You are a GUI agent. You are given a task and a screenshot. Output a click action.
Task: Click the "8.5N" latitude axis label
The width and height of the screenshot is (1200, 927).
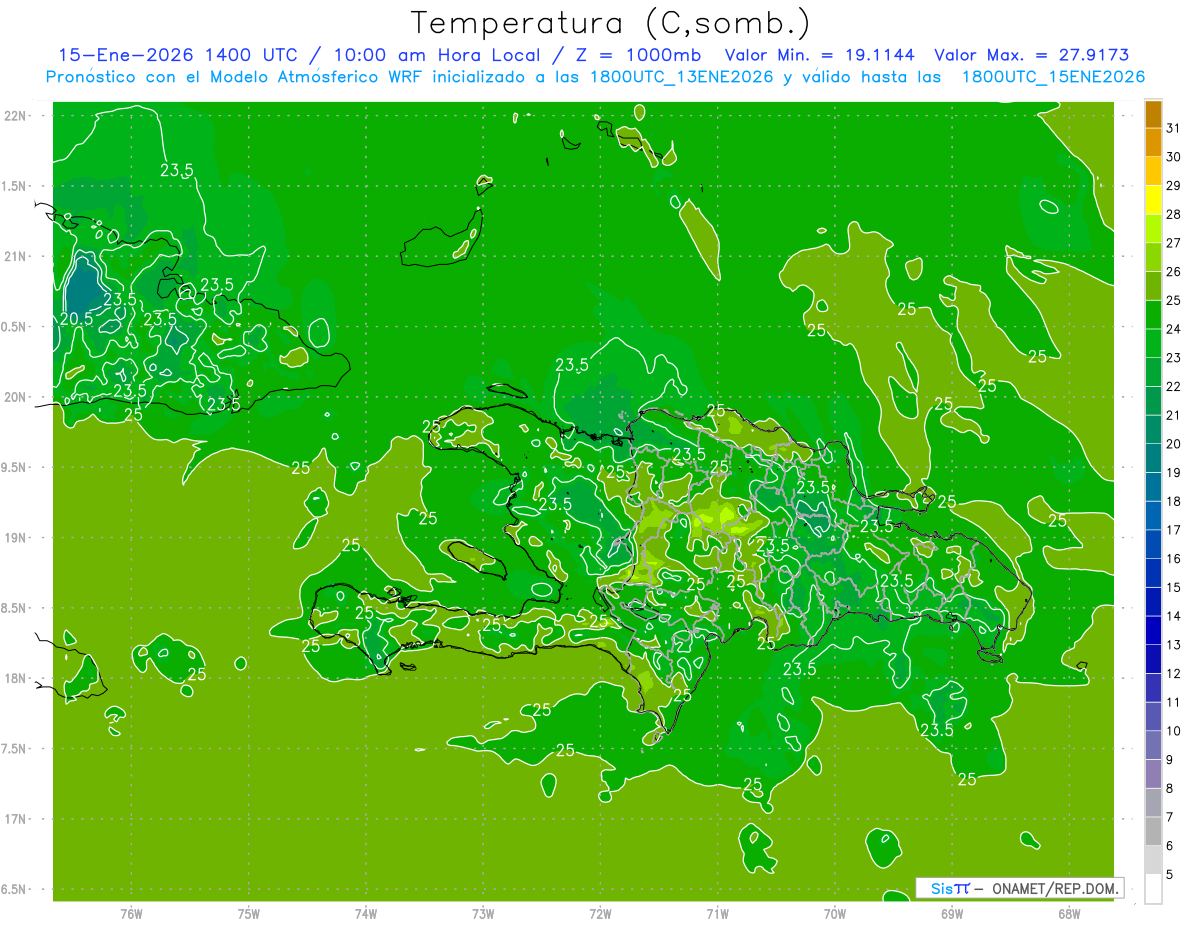tap(15, 608)
